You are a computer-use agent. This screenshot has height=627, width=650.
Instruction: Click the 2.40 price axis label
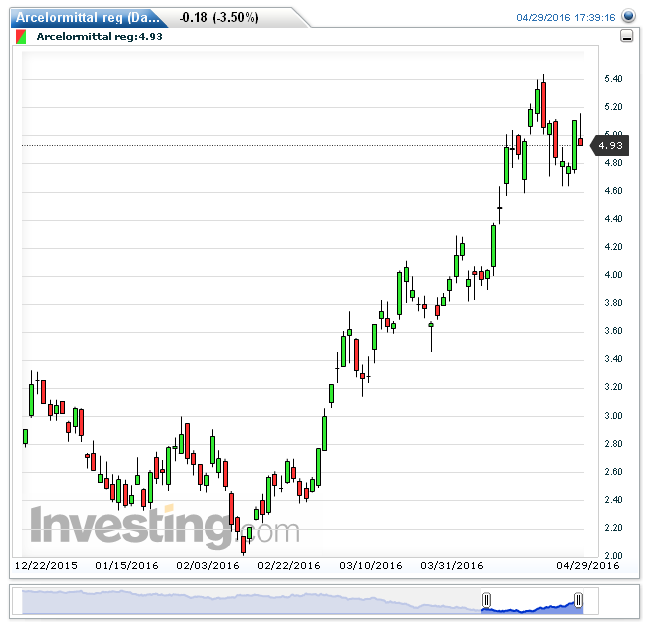pyautogui.click(x=613, y=499)
